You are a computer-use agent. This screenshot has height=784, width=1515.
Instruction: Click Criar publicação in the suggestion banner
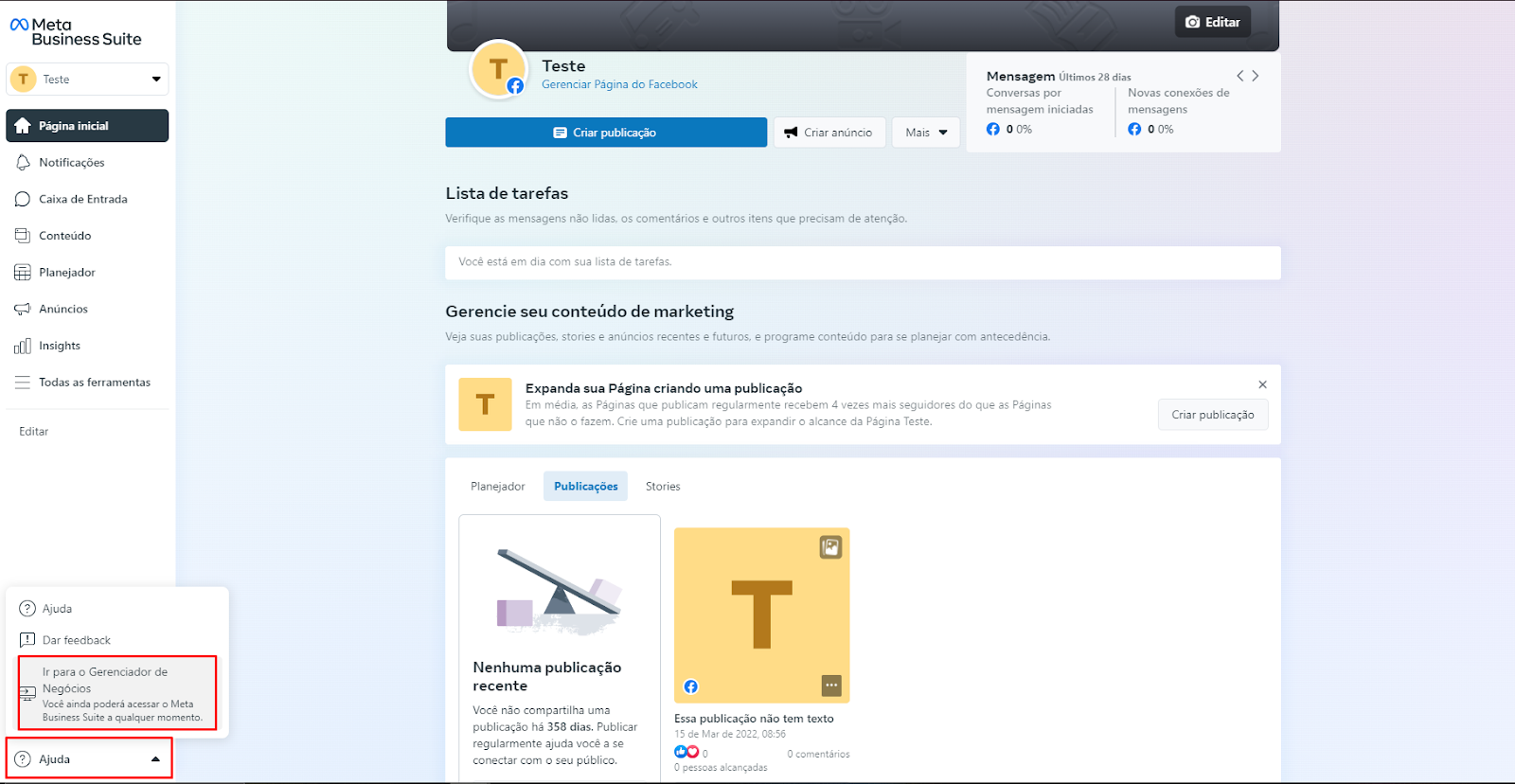tap(1213, 415)
